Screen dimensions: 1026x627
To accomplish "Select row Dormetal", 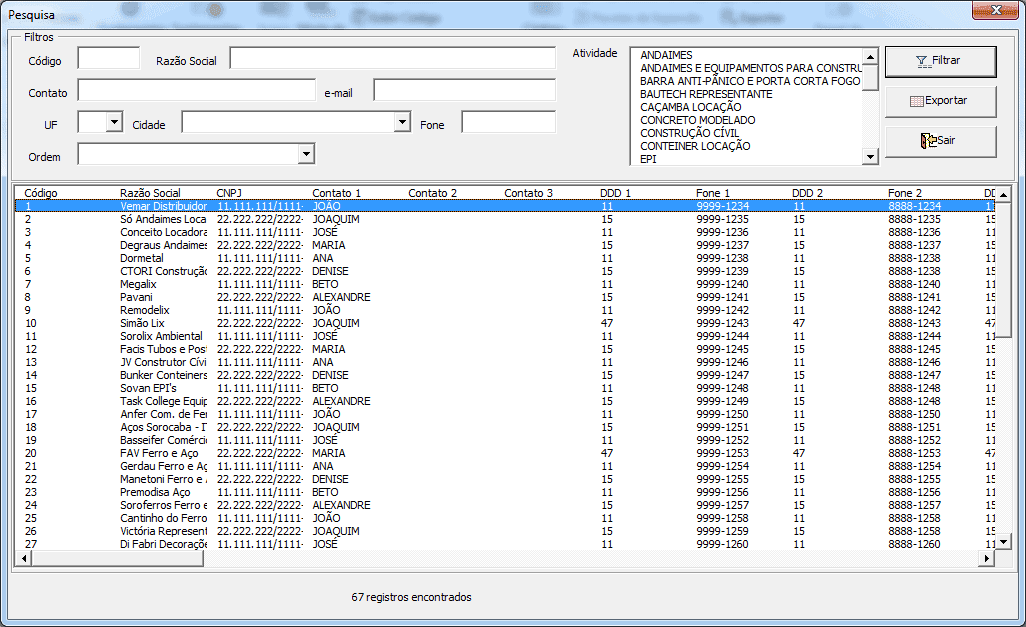I will coord(505,259).
